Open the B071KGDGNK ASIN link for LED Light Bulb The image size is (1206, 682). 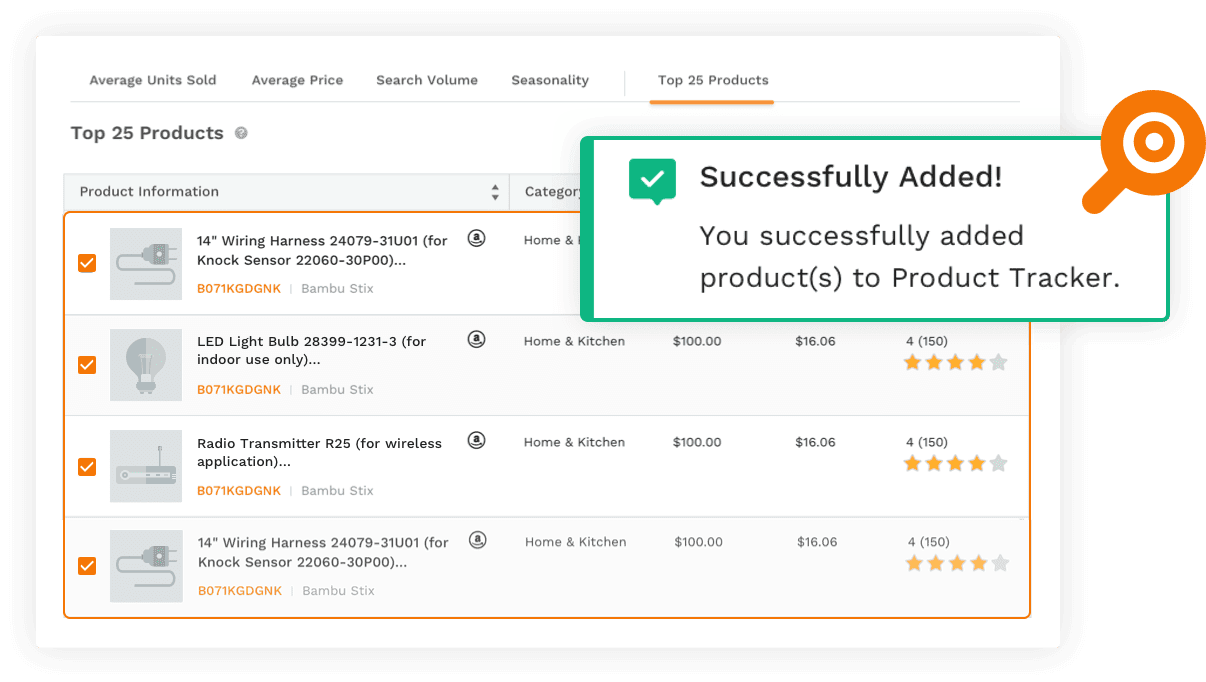pos(239,389)
